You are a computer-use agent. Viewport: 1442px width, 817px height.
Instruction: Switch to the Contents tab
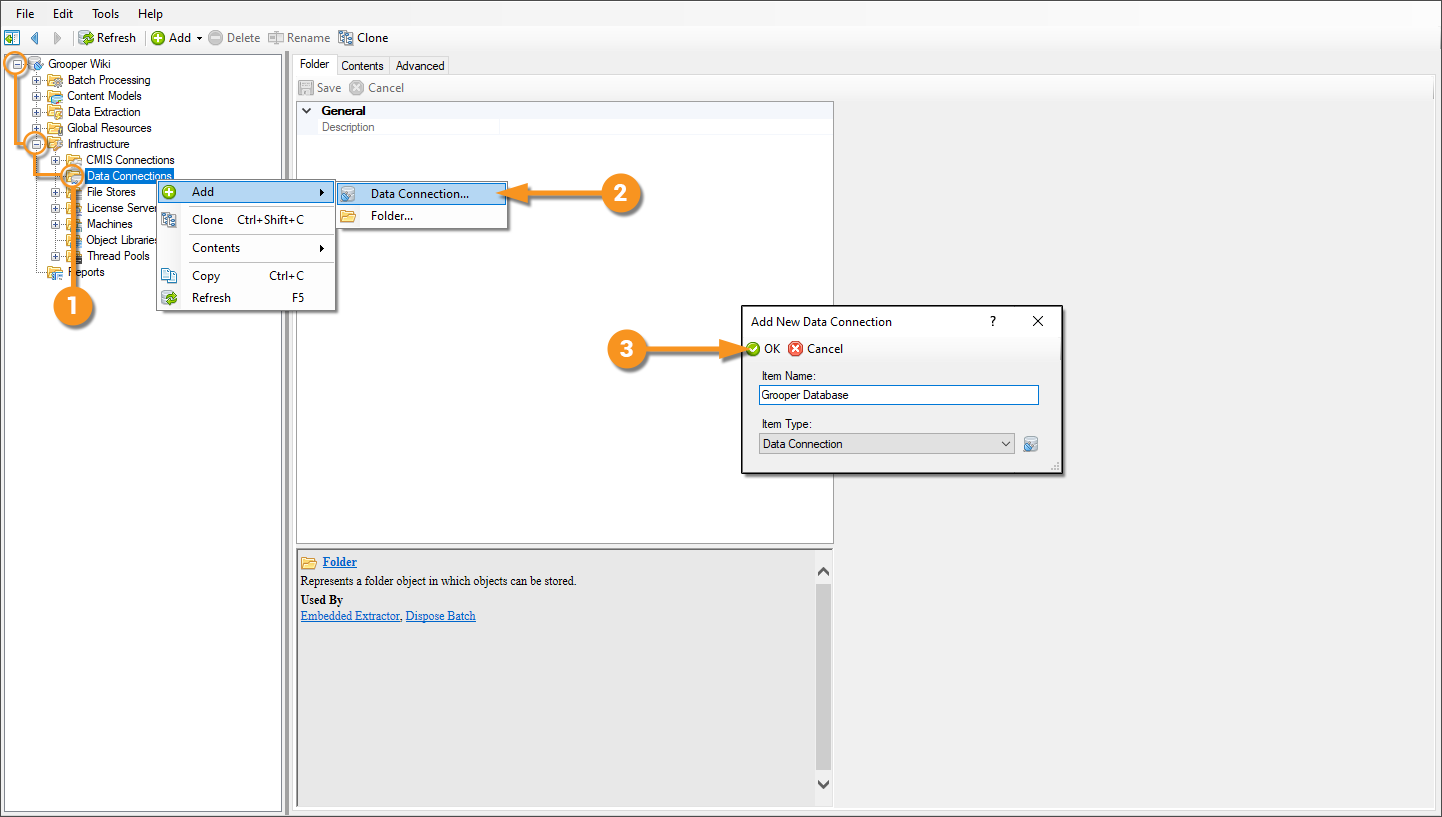tap(362, 66)
